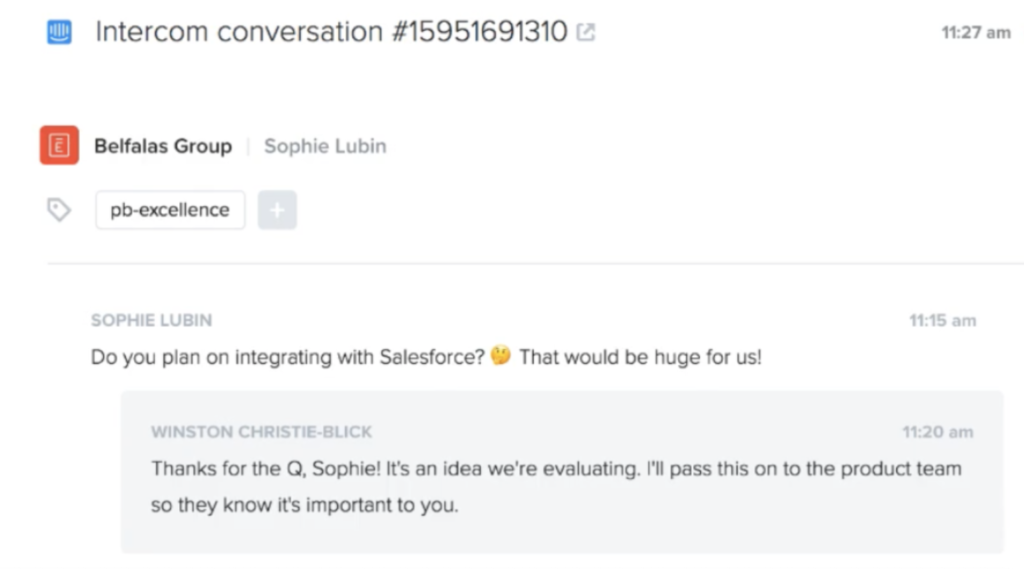Click WINSTON CHRISTIE-BLICK reply author label

[x=261, y=432]
